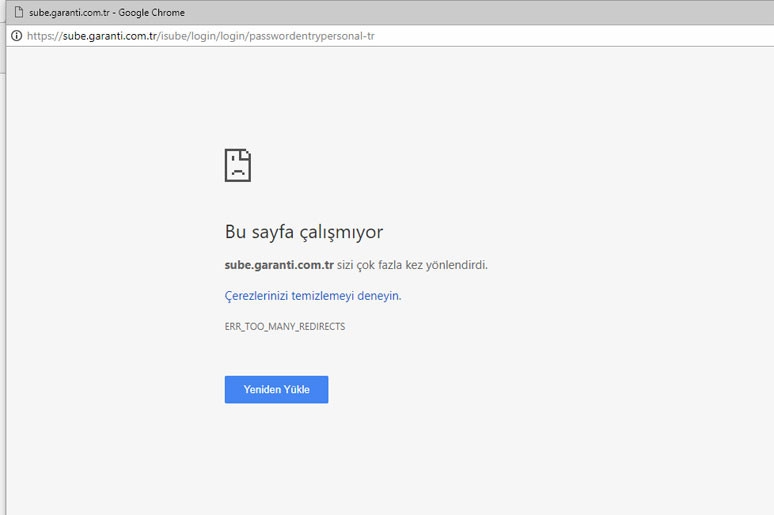This screenshot has width=774, height=515.
Task: Click the 'sizi çok fazla kez yönlendirdi' text
Action: [412, 265]
